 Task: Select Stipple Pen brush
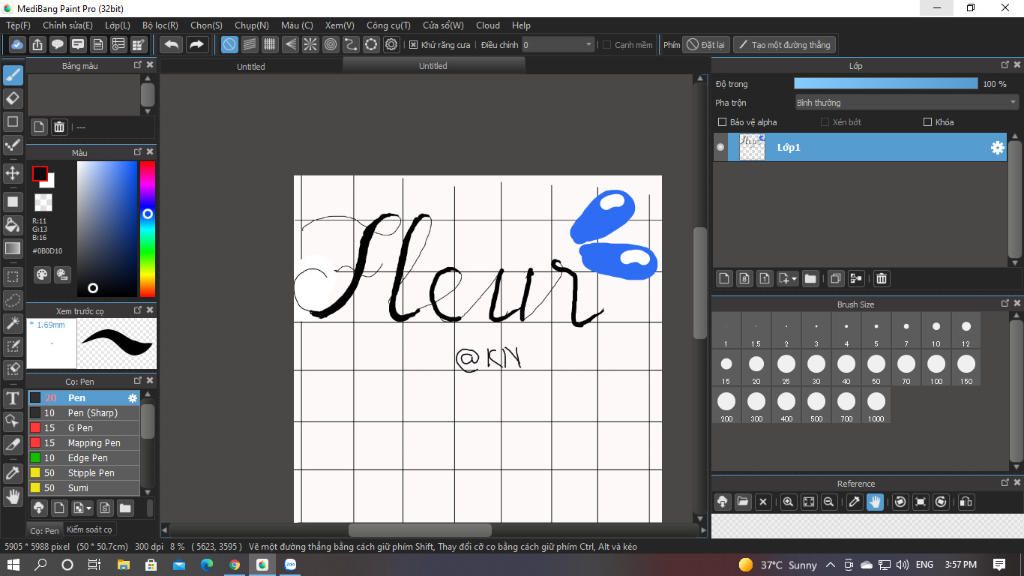pos(84,473)
